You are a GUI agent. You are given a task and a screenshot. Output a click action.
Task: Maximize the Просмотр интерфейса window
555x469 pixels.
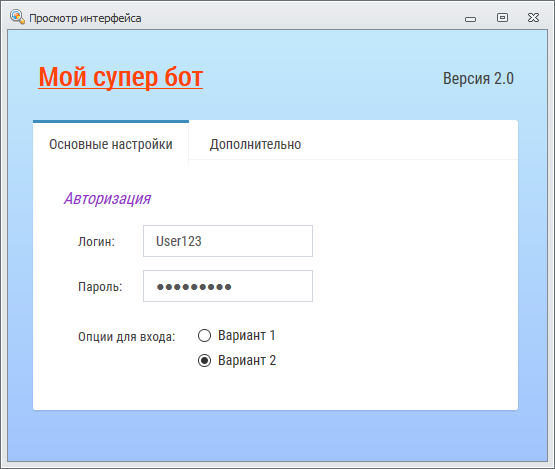[502, 17]
